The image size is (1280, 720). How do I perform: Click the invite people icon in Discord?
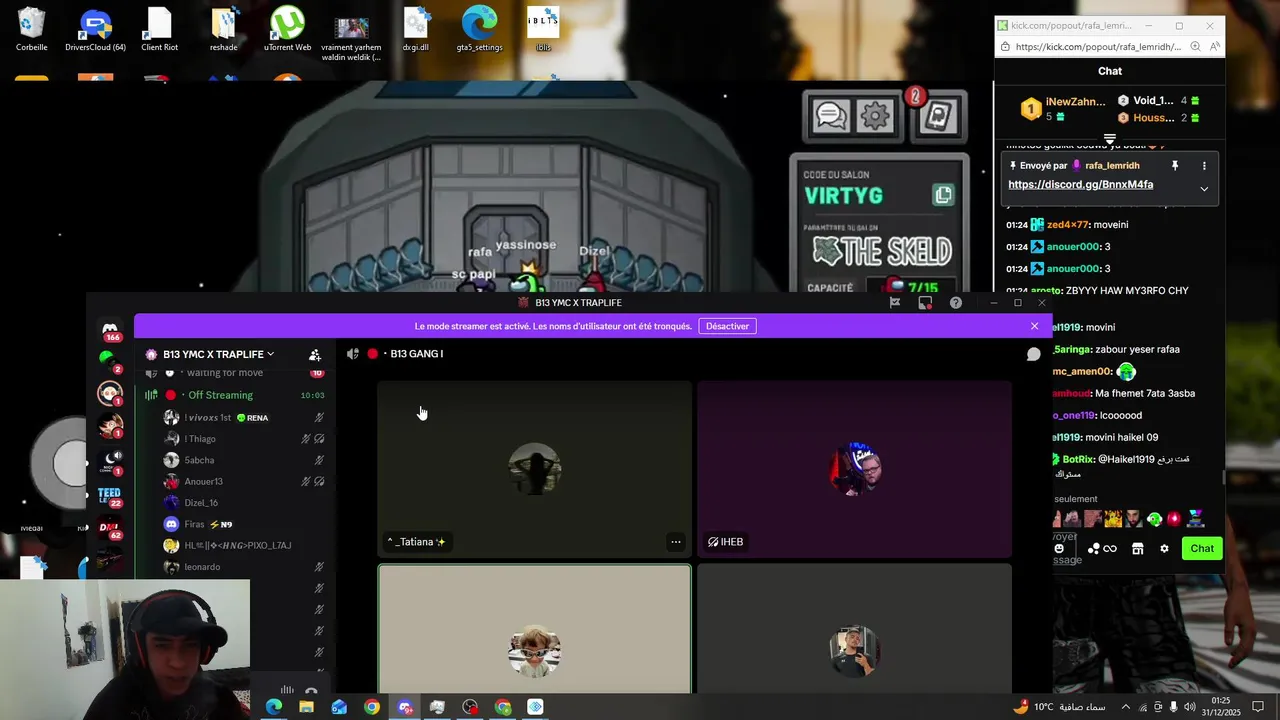315,354
